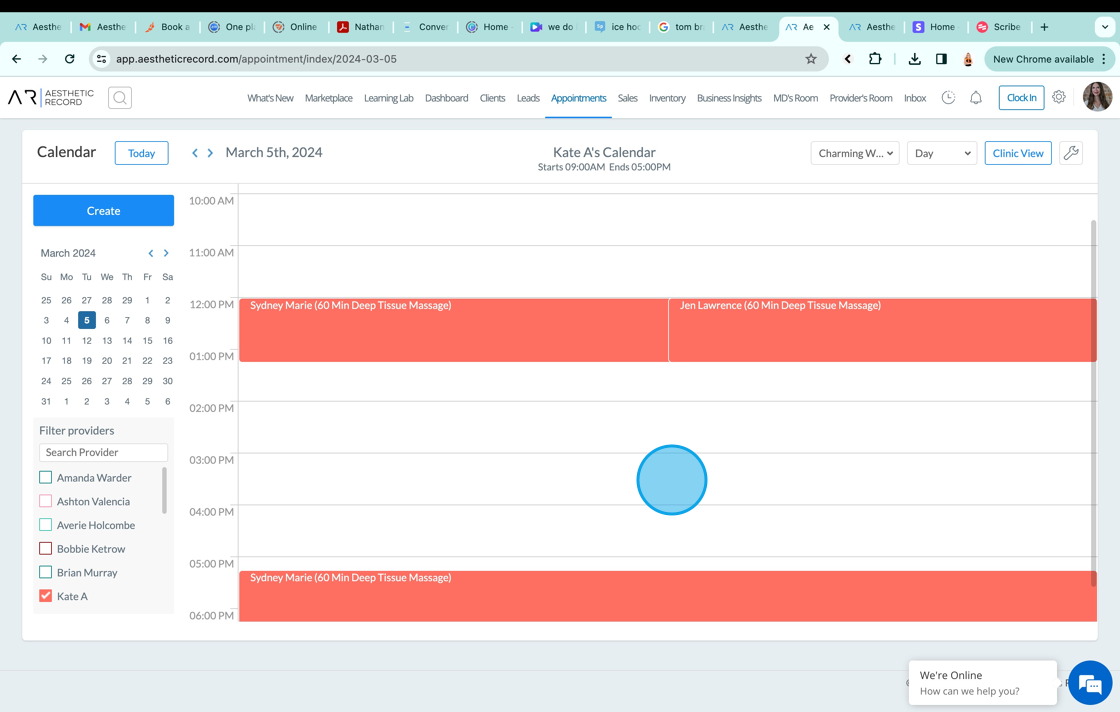Open the Inbox menu item

tap(915, 98)
